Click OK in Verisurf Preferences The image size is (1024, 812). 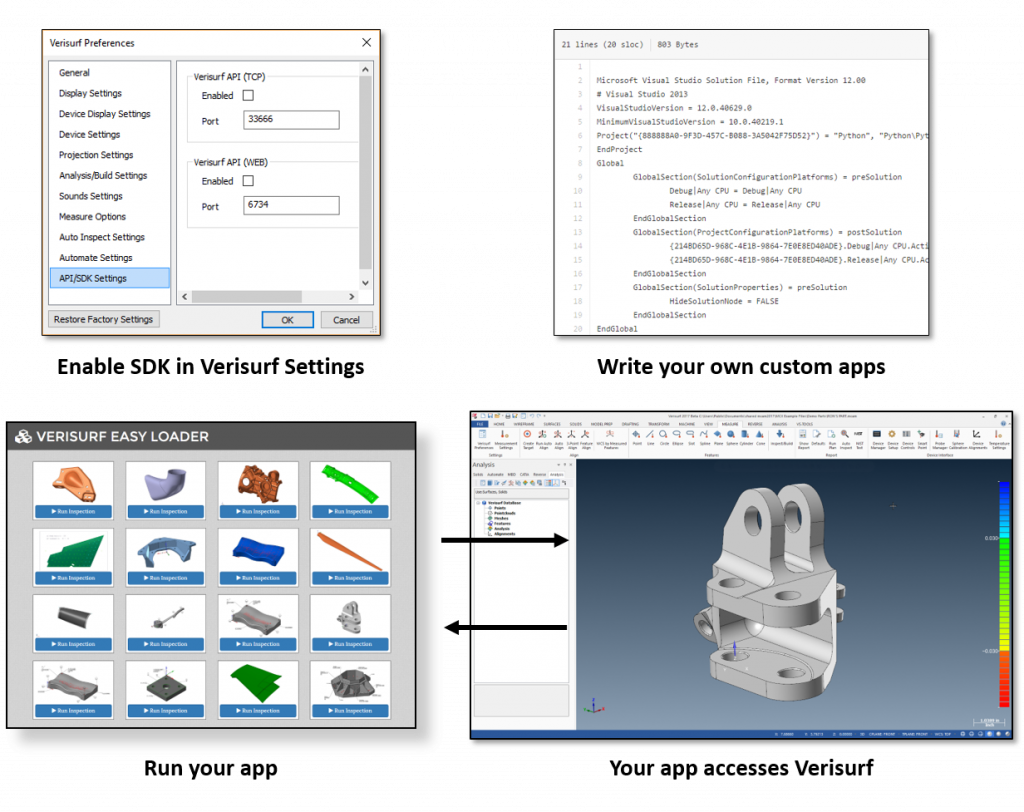(x=288, y=320)
